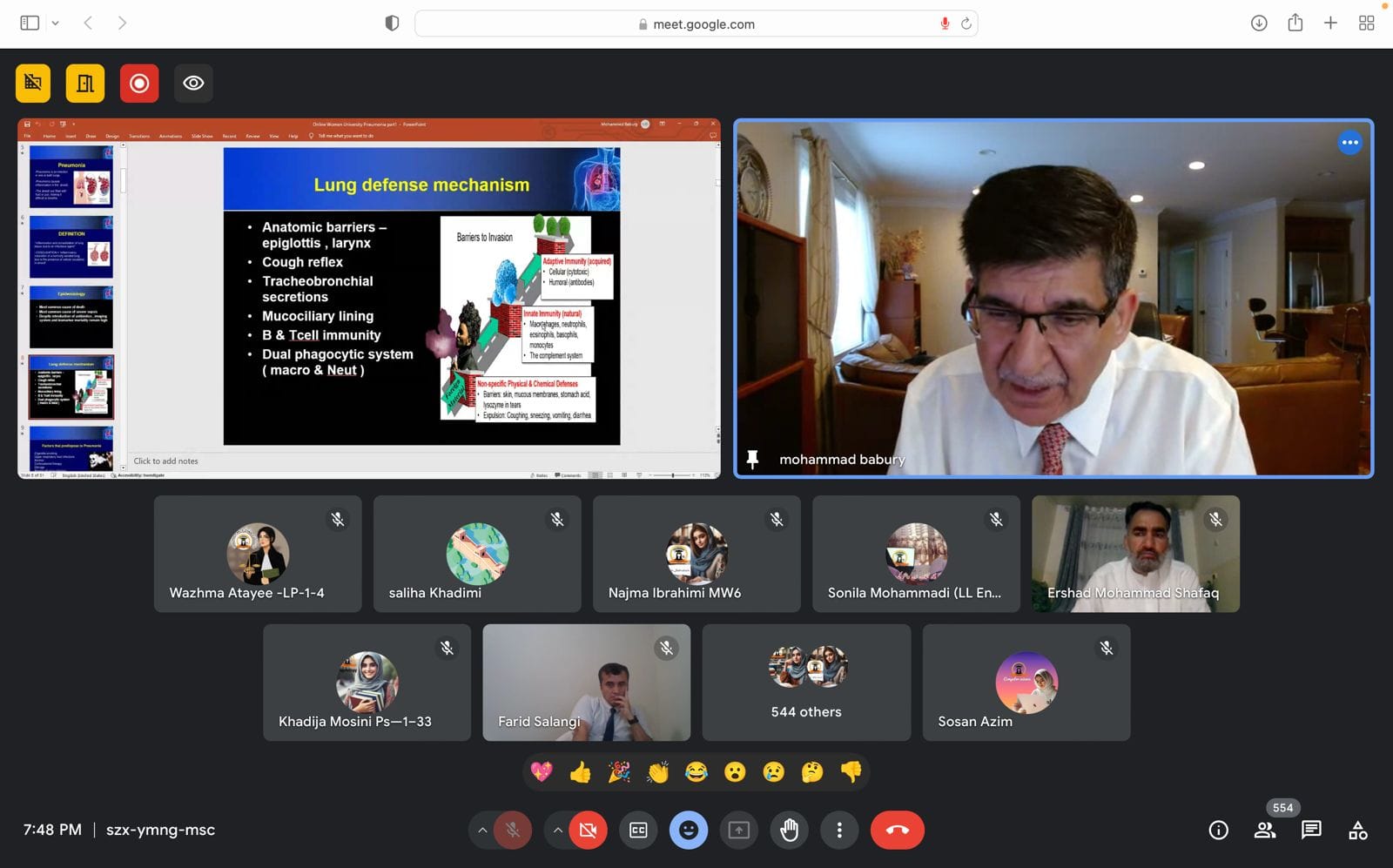Open the 544 others tile
Viewport: 1393px width, 868px height.
click(x=806, y=683)
